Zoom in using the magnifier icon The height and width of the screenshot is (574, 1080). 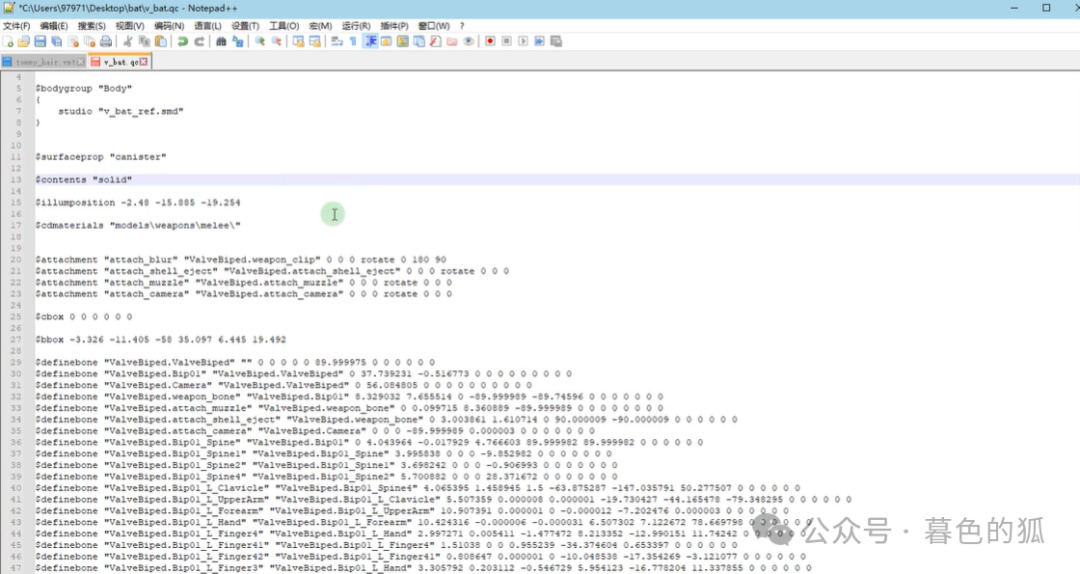click(x=260, y=41)
